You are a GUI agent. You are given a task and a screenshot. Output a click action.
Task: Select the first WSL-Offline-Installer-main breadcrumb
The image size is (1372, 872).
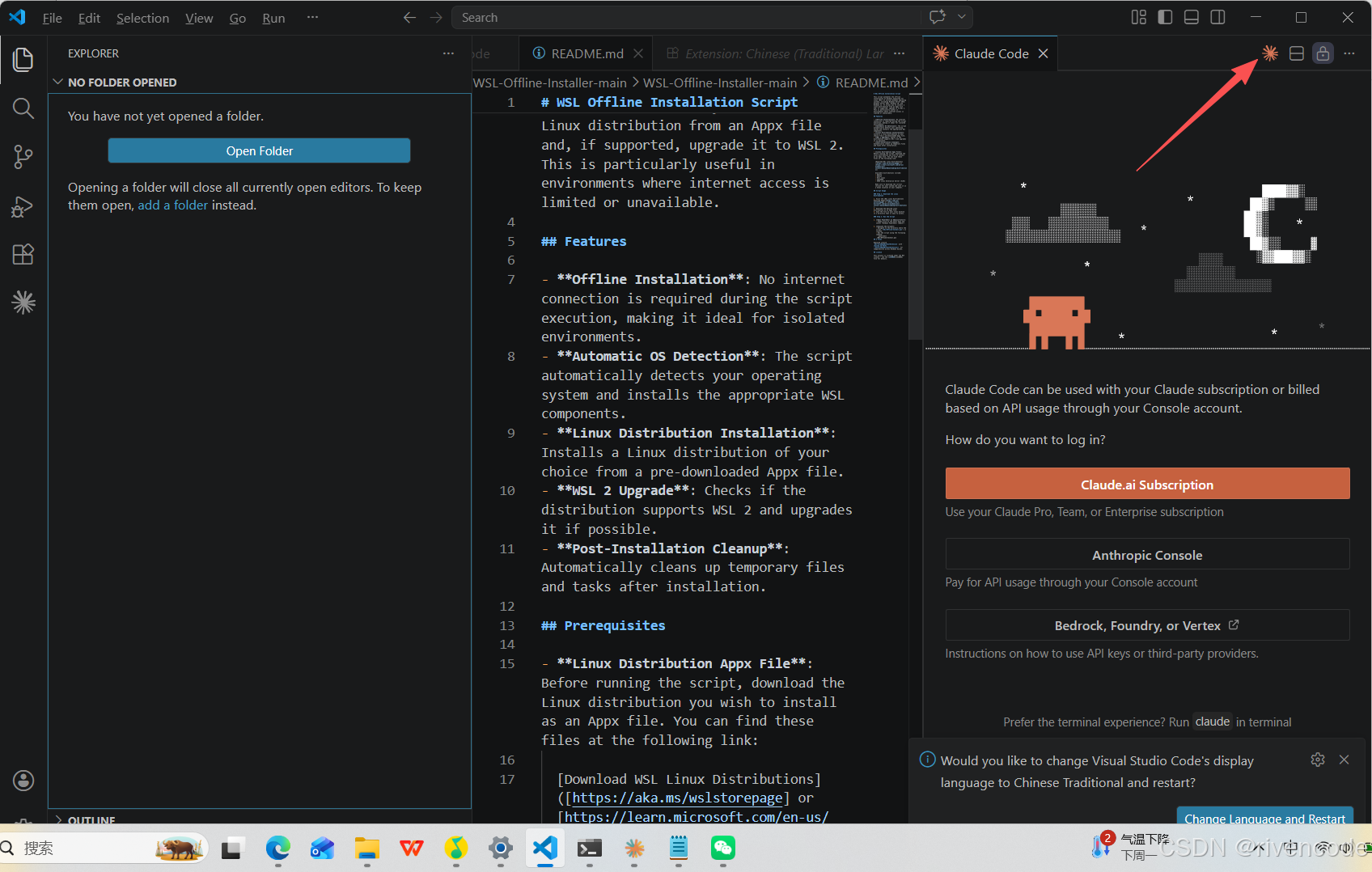click(x=550, y=83)
